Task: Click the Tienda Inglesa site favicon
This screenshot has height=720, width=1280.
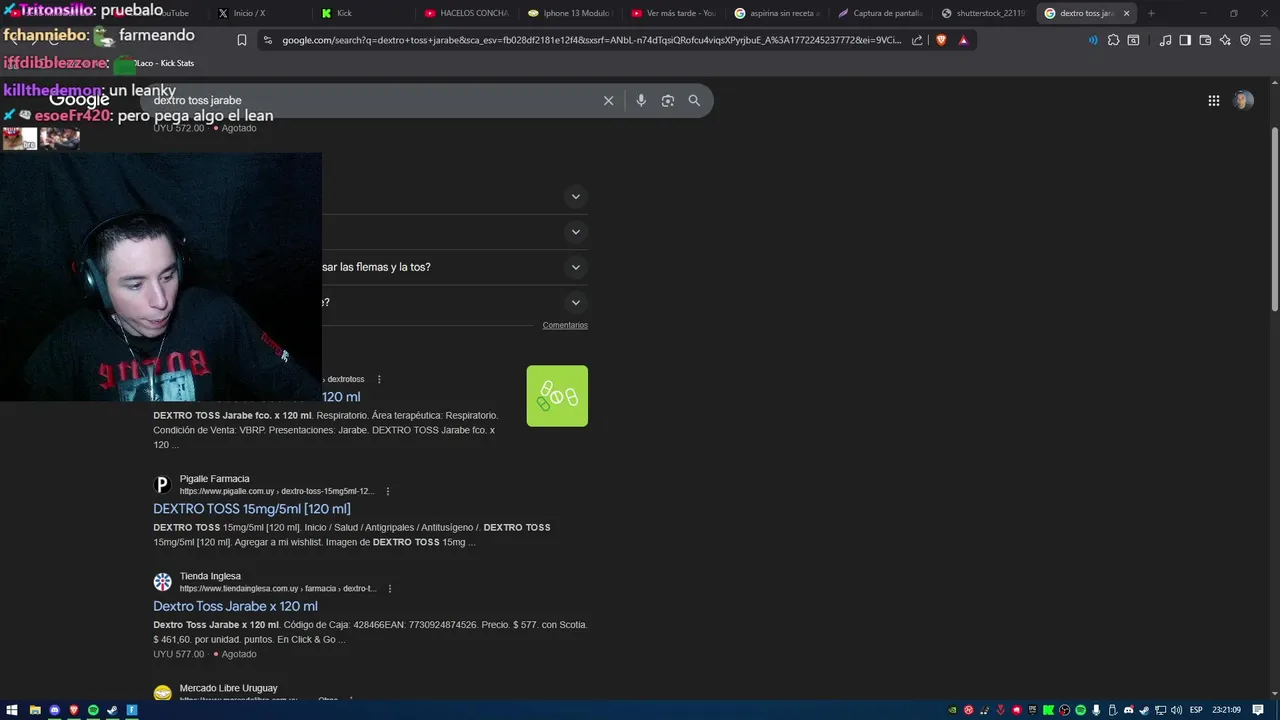Action: (162, 582)
